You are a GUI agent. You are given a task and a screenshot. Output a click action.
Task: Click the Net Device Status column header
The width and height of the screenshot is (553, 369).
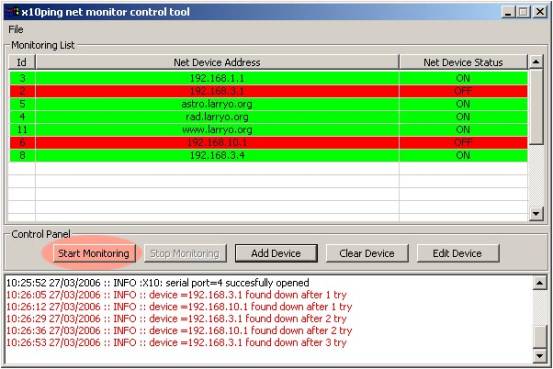463,62
